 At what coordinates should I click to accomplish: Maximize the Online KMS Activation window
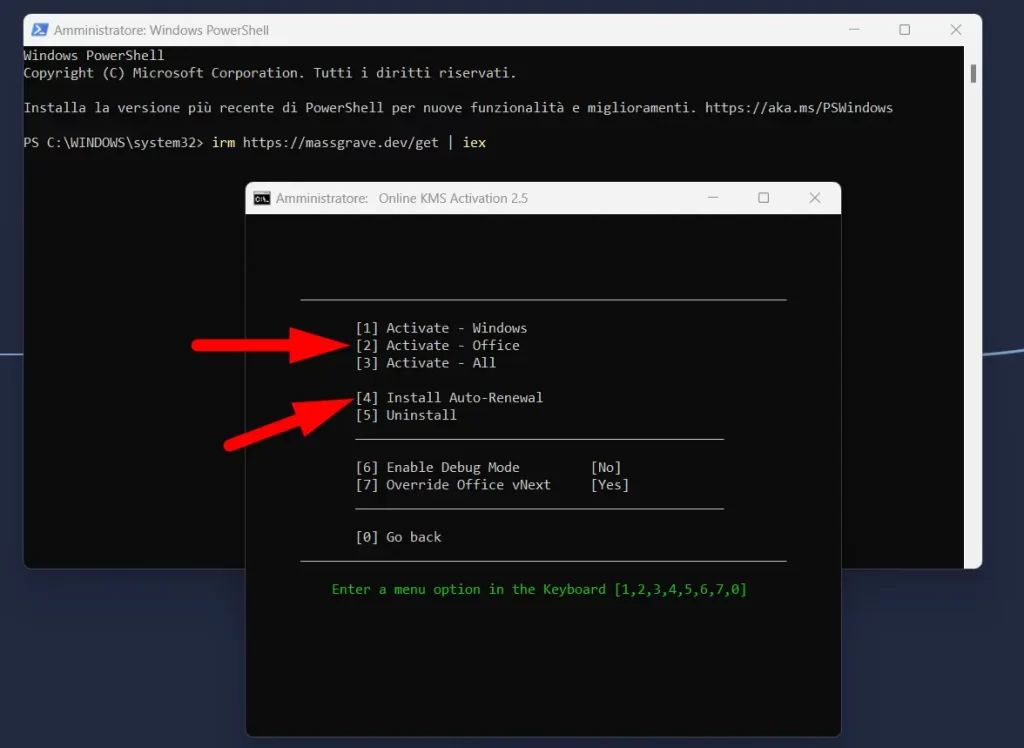[763, 198]
